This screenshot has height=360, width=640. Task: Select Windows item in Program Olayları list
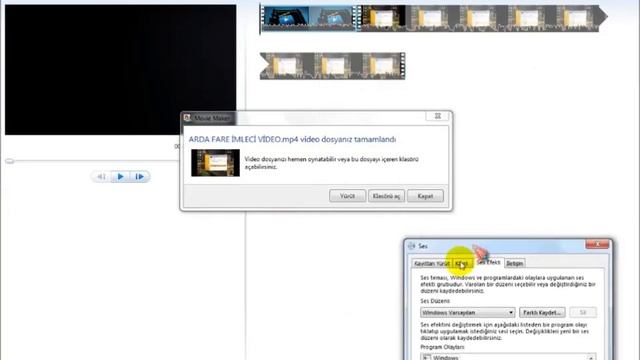[x=446, y=358]
